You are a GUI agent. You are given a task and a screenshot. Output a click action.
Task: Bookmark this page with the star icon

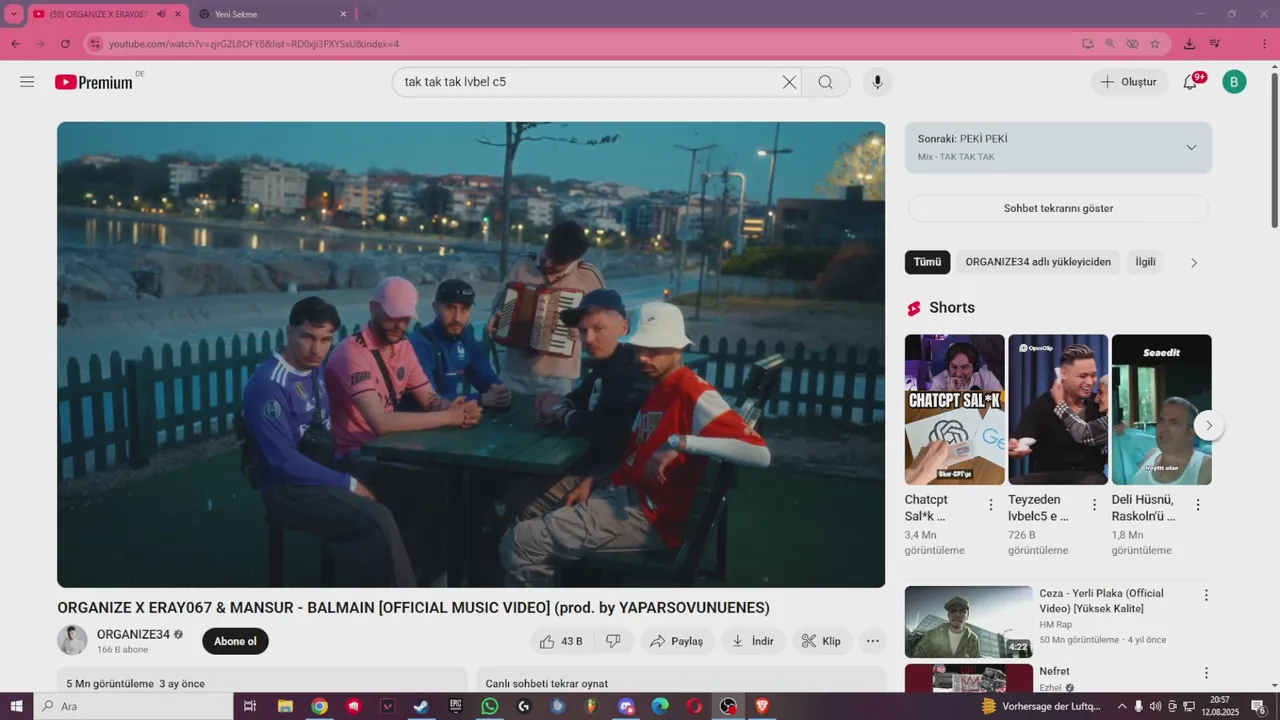[1155, 44]
